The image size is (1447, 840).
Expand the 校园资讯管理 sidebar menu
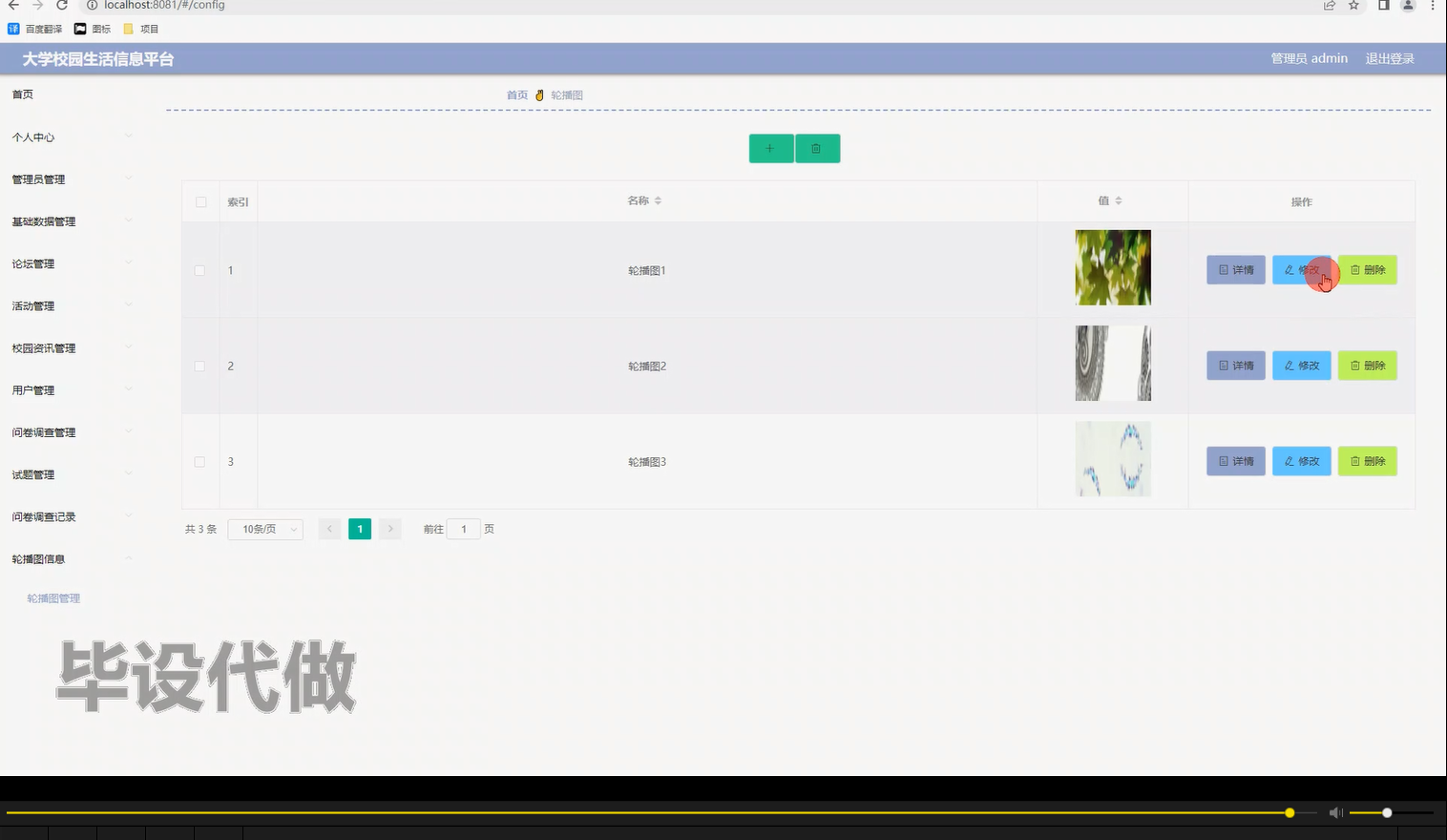pyautogui.click(x=72, y=348)
